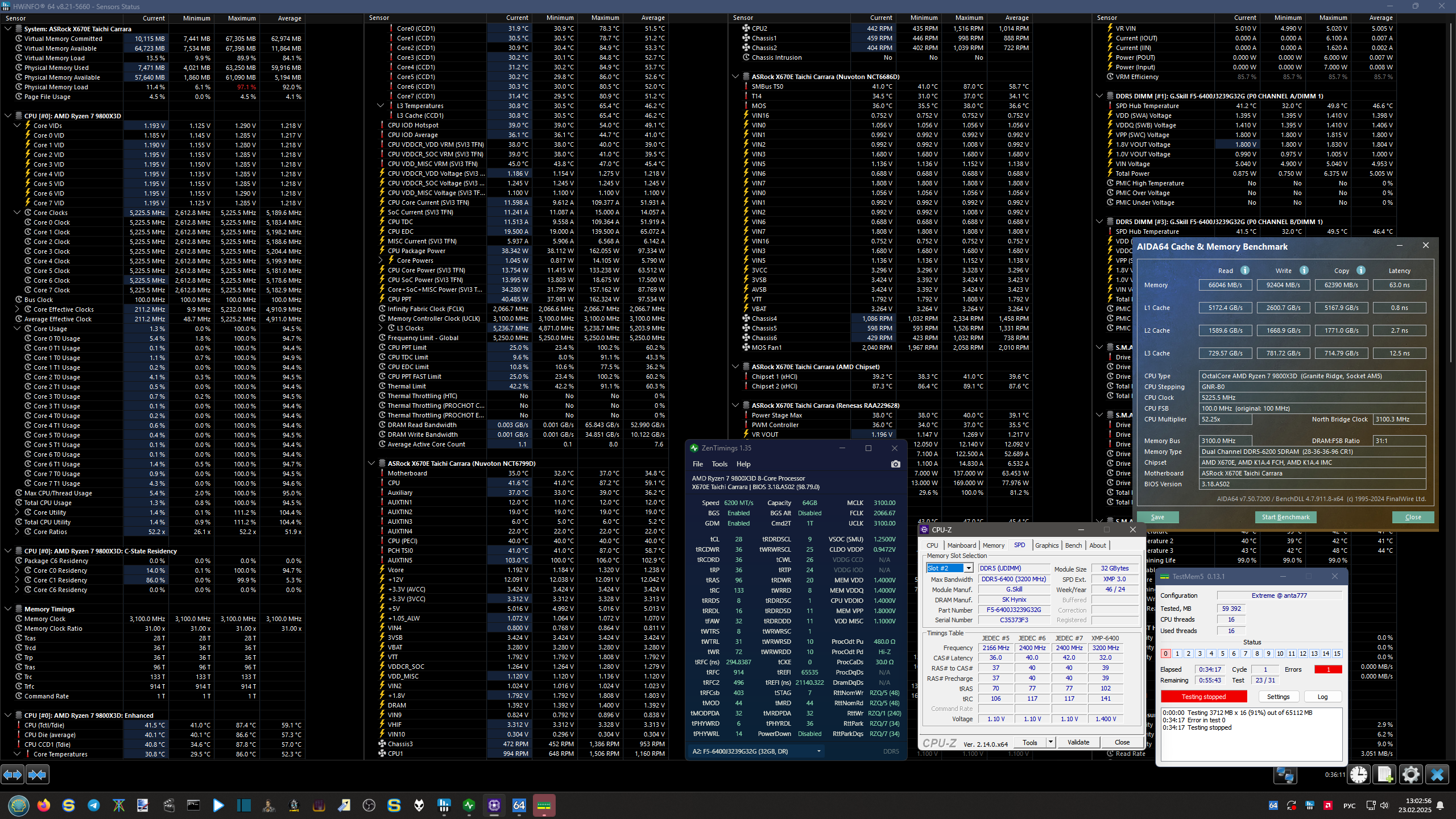1456x819 pixels.
Task: Open the Tools menu in ZenTimings
Action: [x=719, y=464]
